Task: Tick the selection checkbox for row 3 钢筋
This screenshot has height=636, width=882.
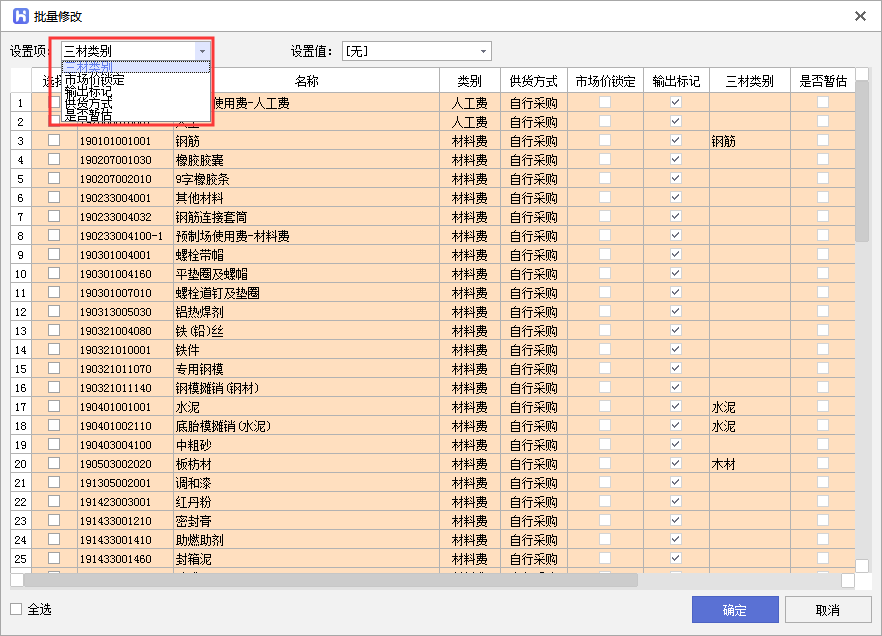Action: pos(54,141)
